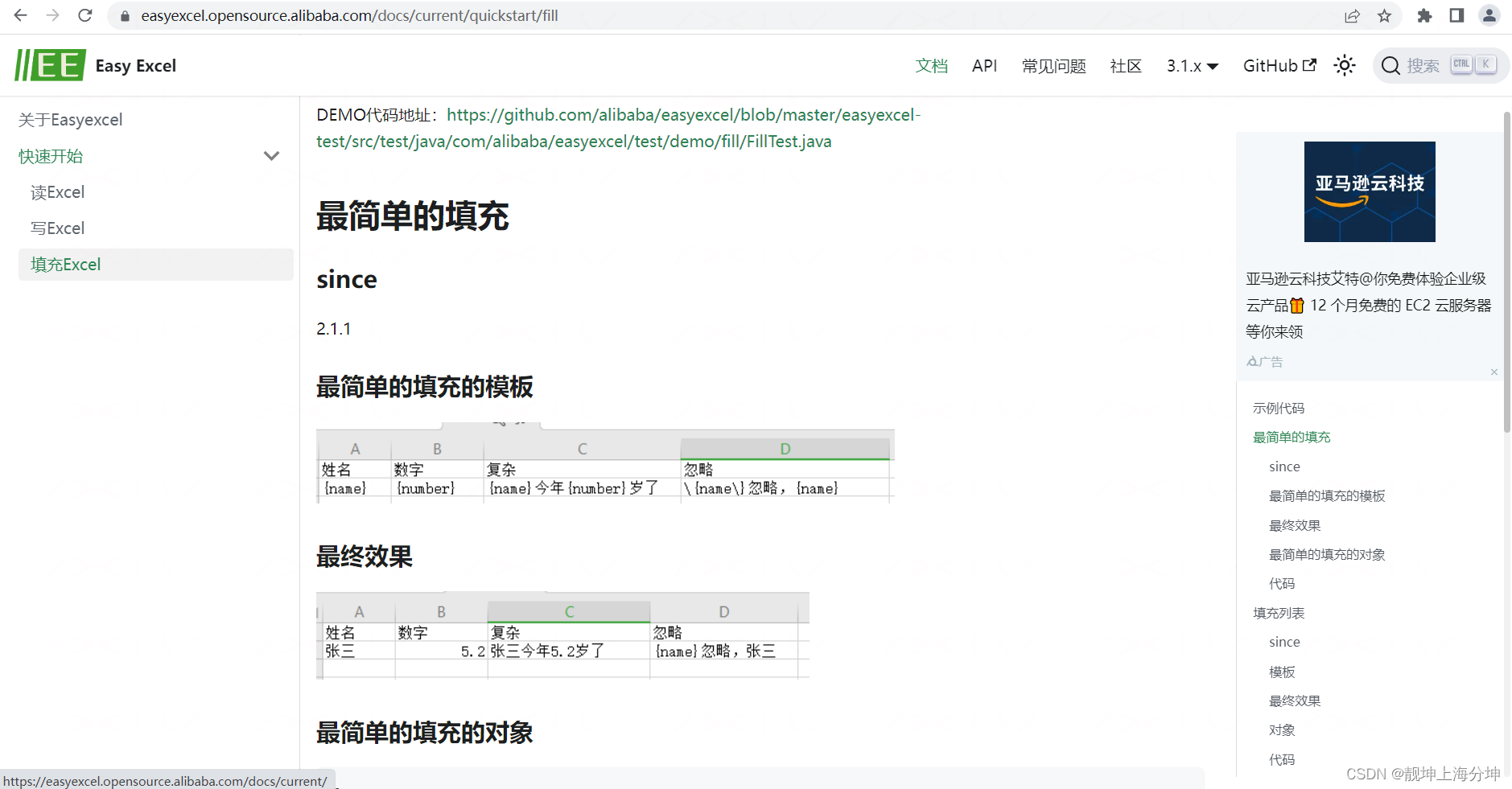This screenshot has width=1512, height=789.
Task: Click the template spreadsheet screenshot image
Action: point(605,462)
